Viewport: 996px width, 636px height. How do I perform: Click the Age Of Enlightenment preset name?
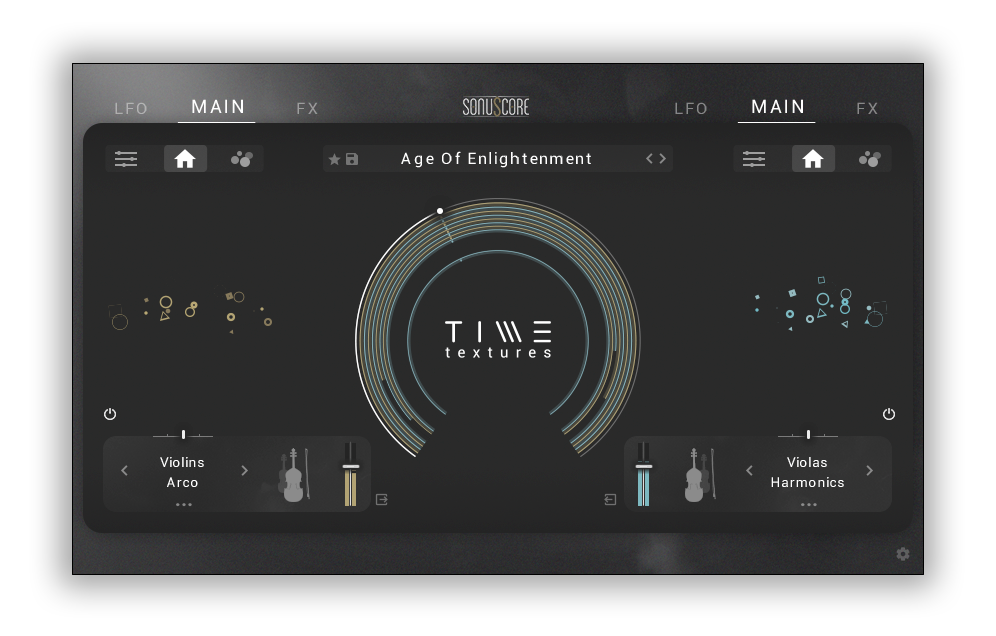[497, 158]
